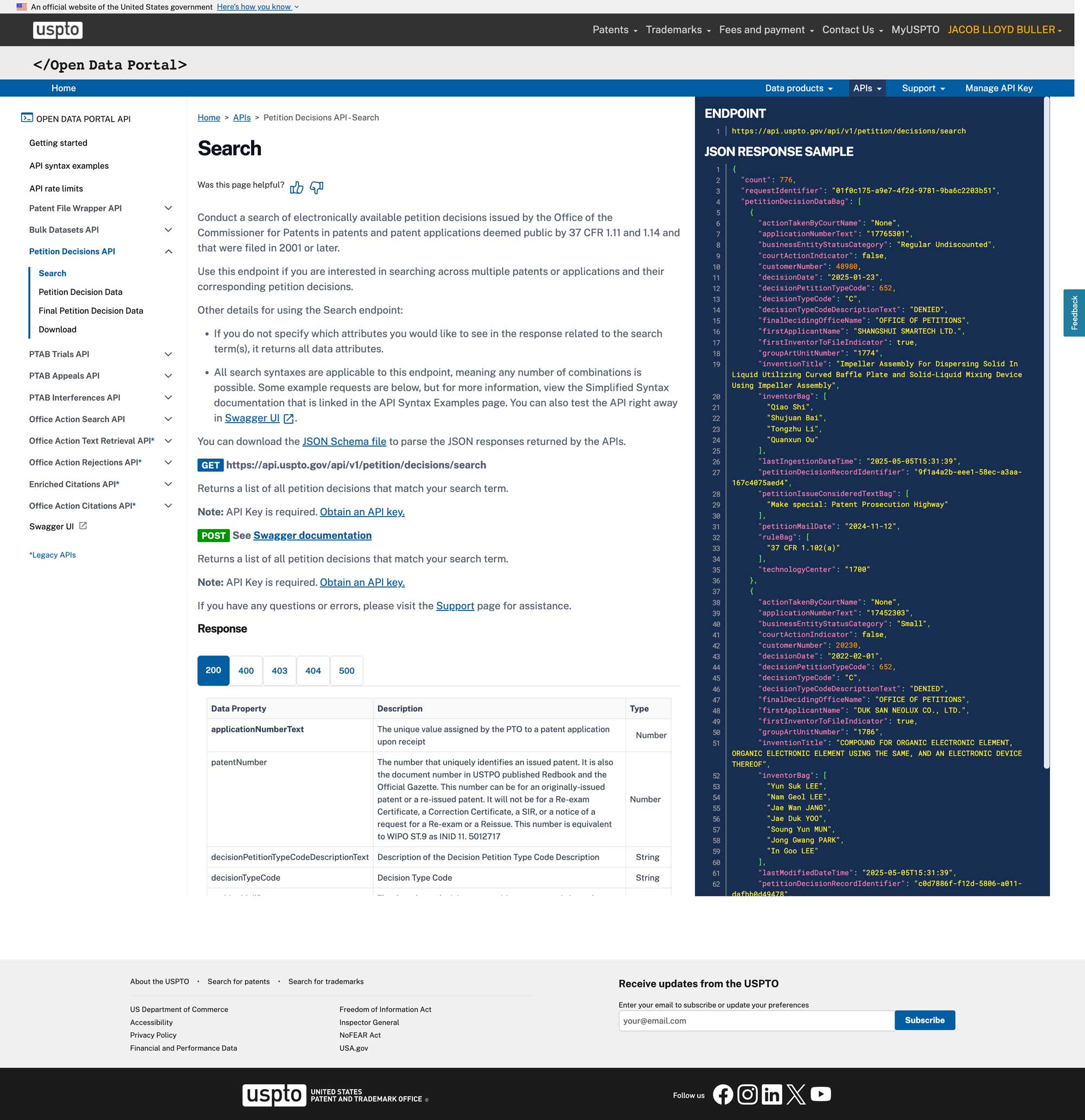Open USPTO LinkedIn icon in footer
This screenshot has height=1120, width=1085.
tap(771, 1094)
